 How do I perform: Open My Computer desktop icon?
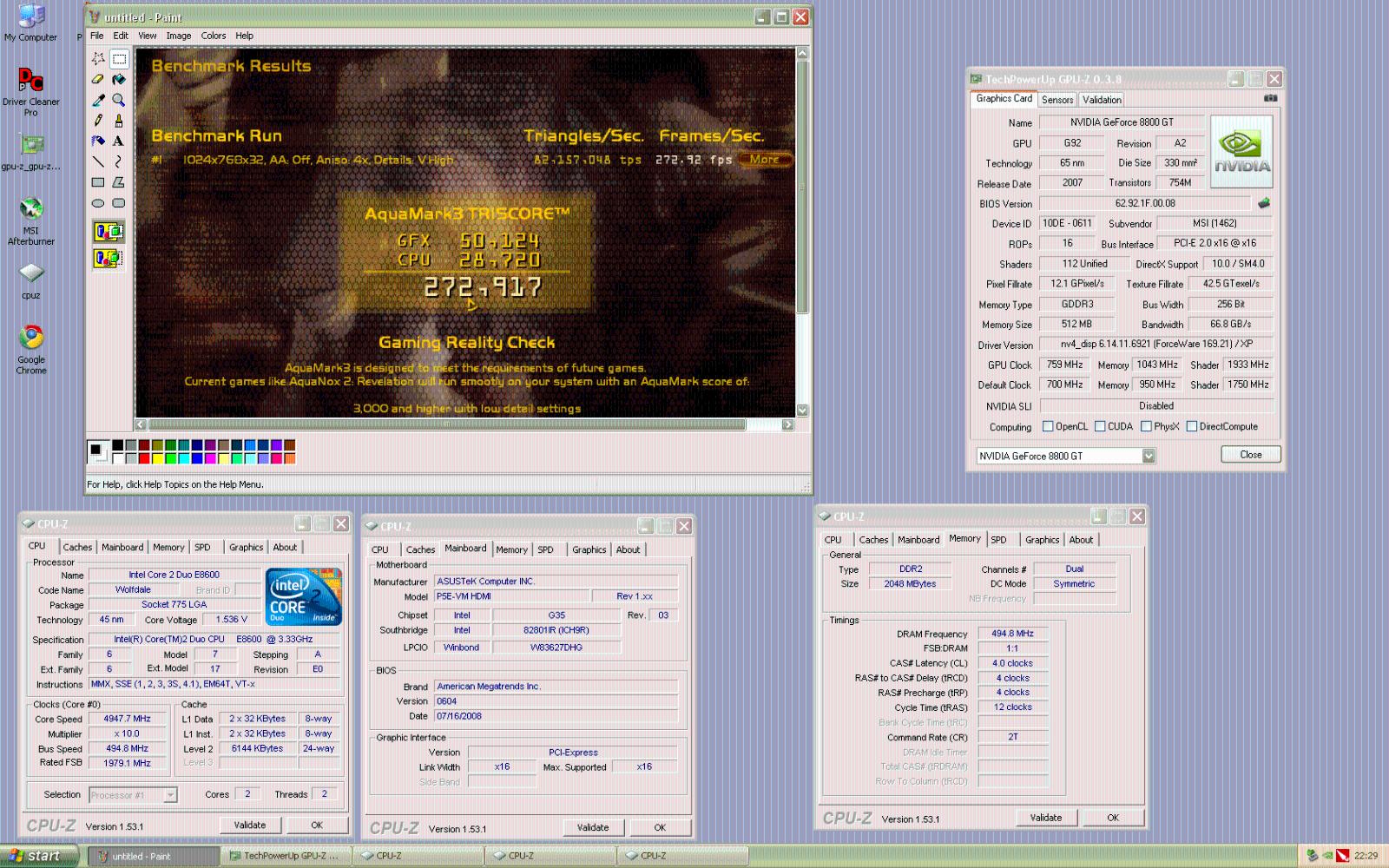31,23
